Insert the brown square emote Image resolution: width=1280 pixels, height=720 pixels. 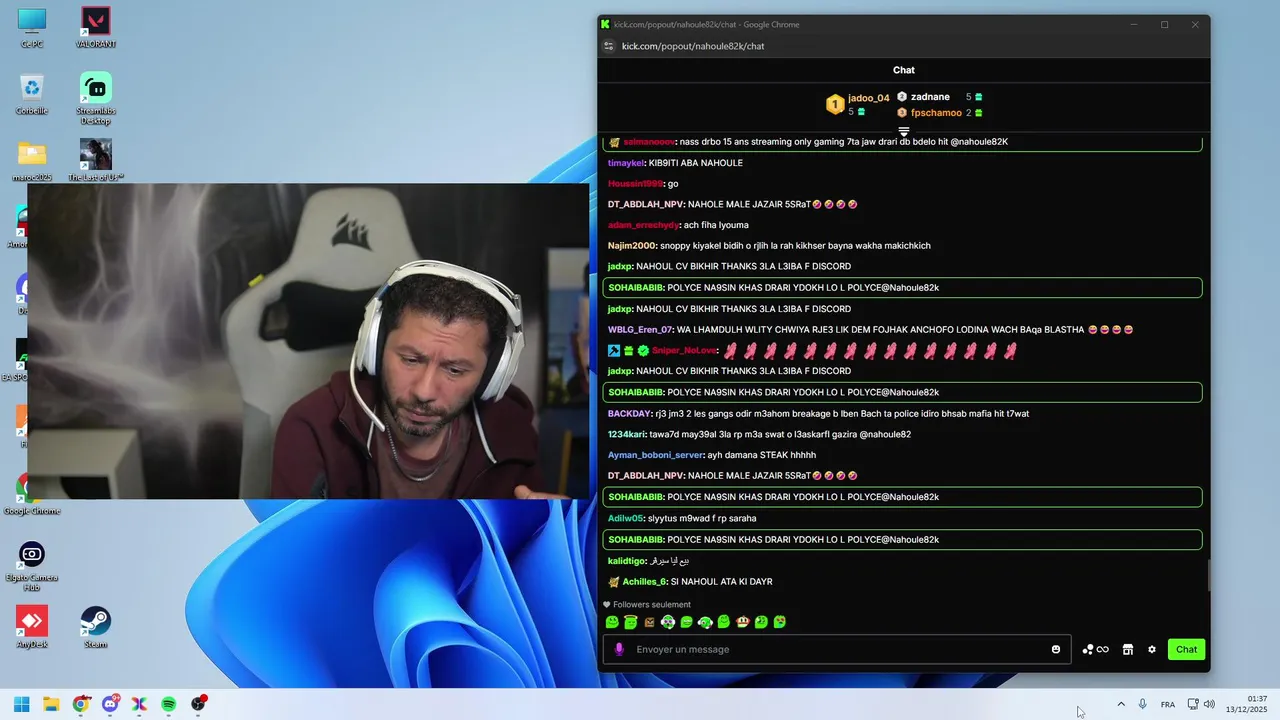[x=649, y=622]
